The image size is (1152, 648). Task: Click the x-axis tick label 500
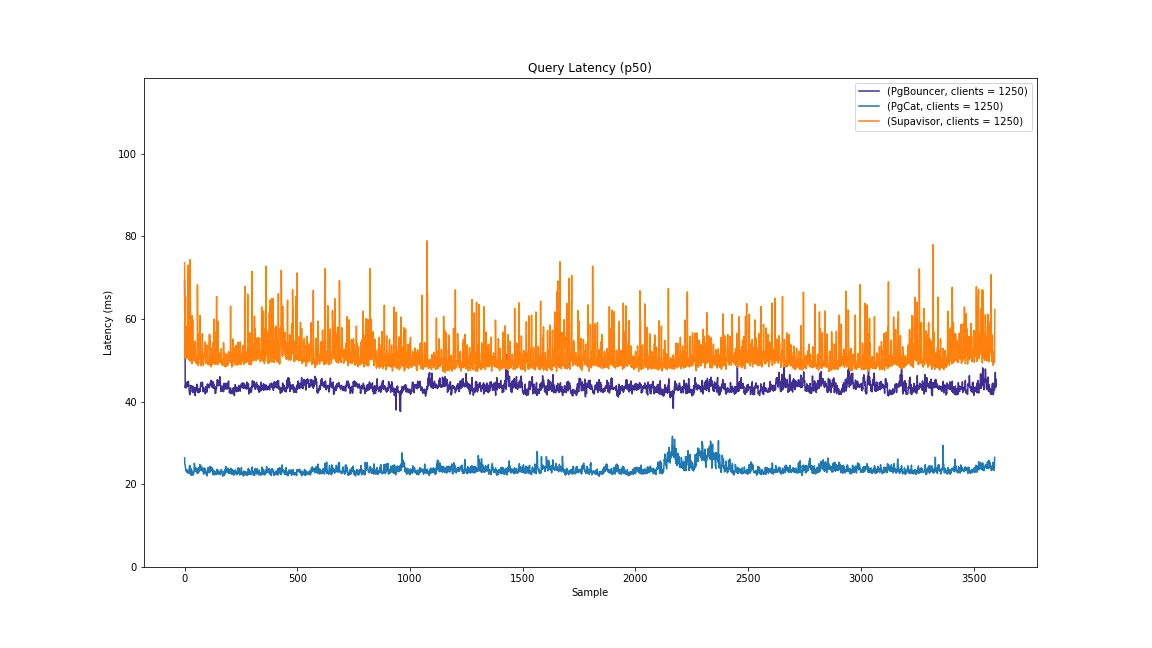point(298,578)
